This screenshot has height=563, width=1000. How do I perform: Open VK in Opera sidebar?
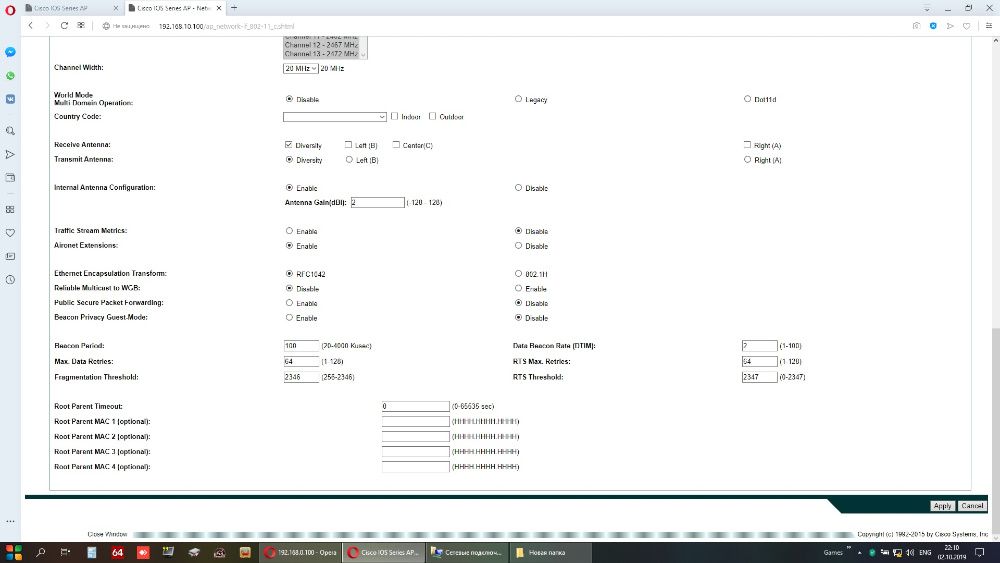[10, 99]
